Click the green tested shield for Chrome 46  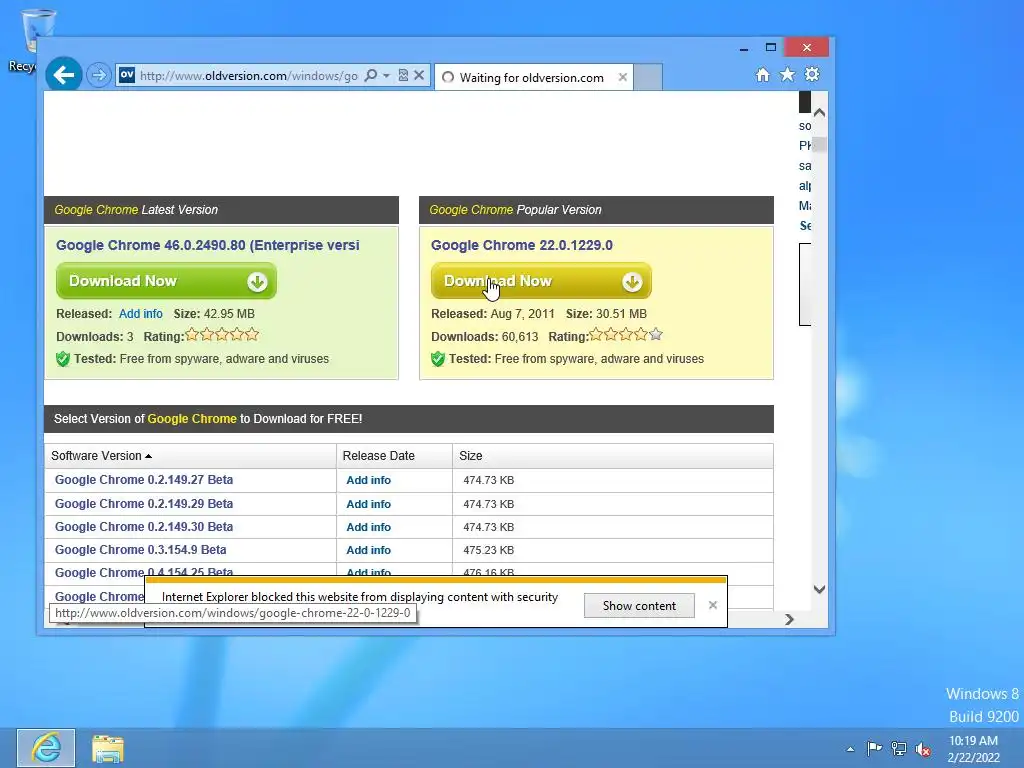pyautogui.click(x=63, y=359)
